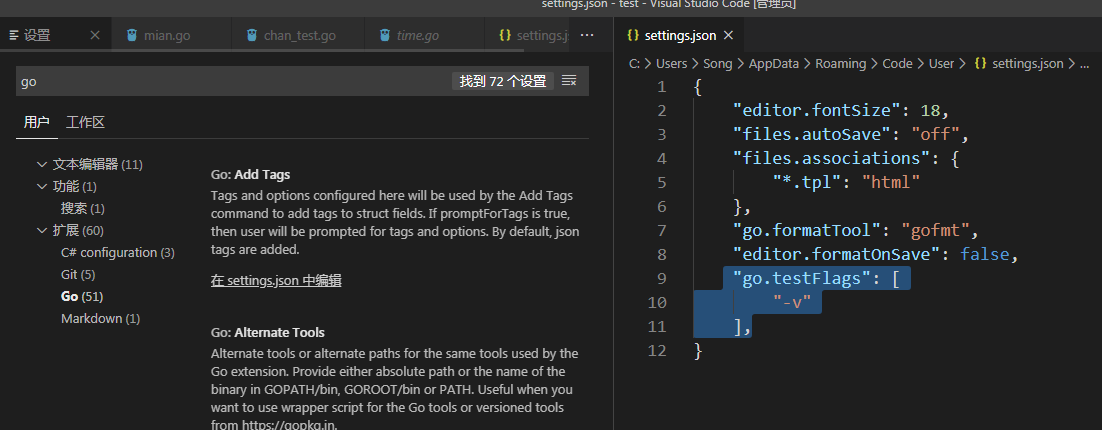
Task: Click the Go file icon on chan_test.go tab
Action: click(x=252, y=35)
